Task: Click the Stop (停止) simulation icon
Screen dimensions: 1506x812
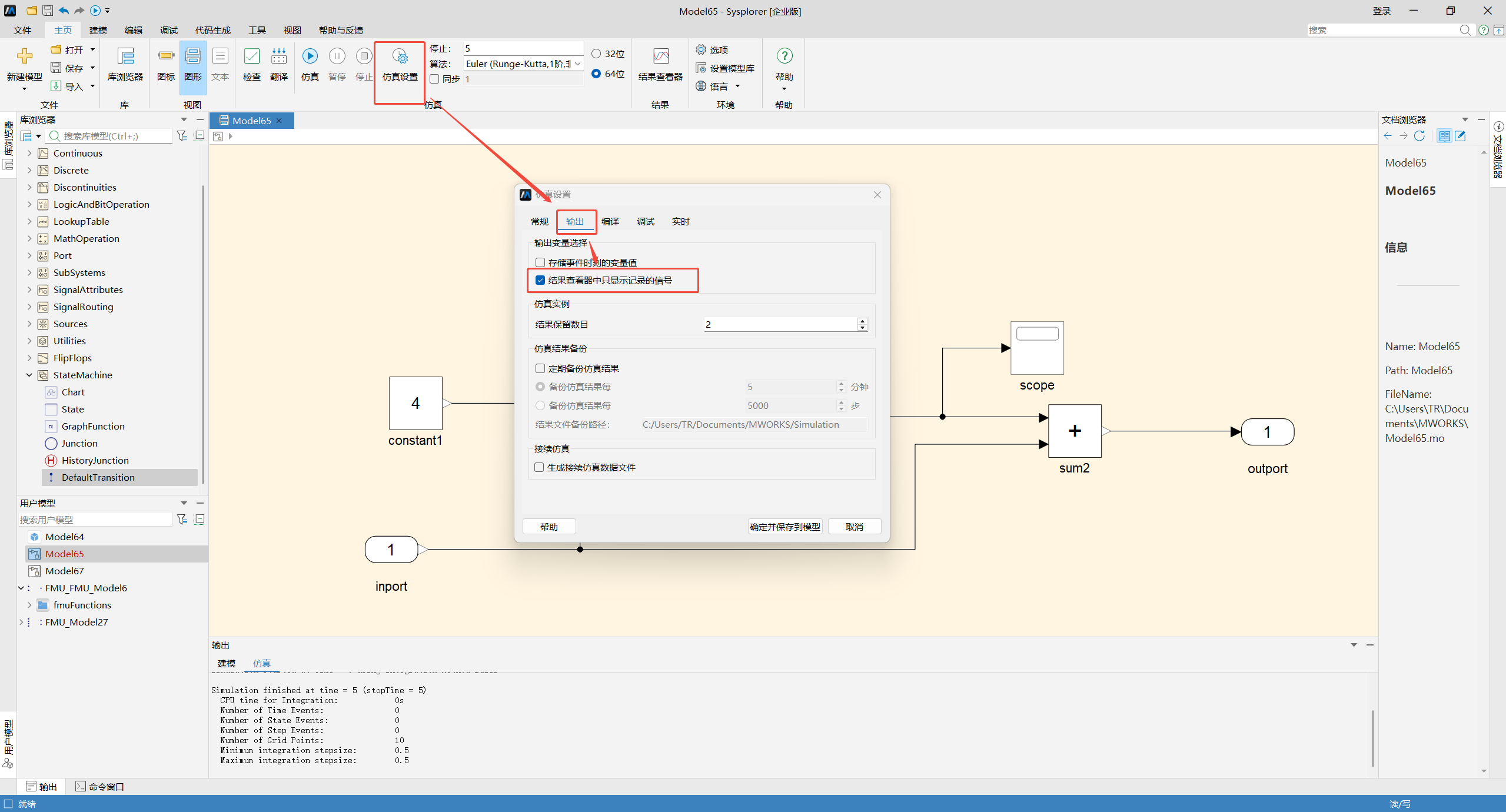Action: click(x=364, y=56)
